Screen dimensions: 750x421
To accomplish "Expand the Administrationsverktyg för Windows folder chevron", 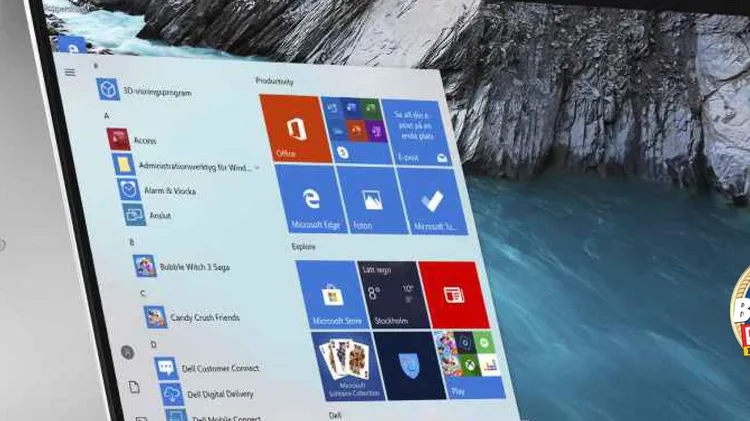I will [257, 168].
